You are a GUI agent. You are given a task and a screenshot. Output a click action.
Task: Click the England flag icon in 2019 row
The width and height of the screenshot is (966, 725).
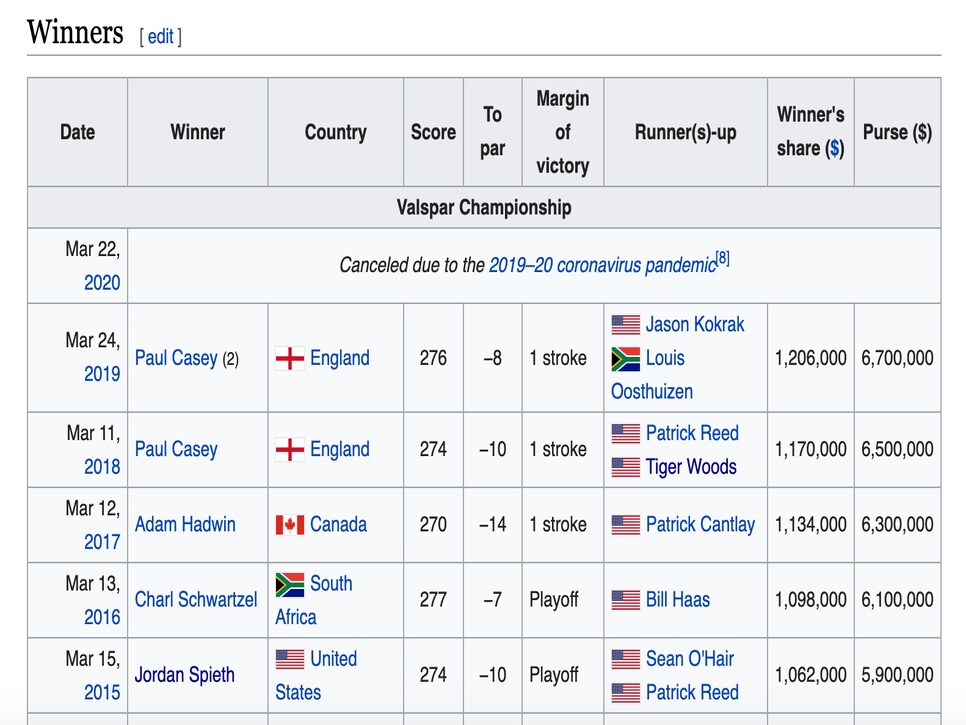coord(290,358)
